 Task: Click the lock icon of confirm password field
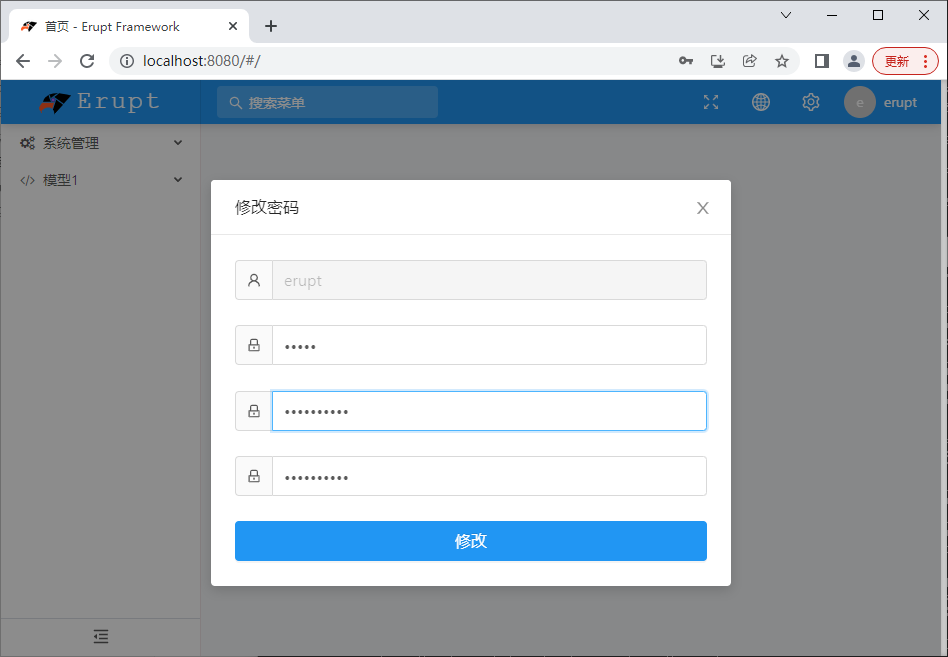[254, 476]
